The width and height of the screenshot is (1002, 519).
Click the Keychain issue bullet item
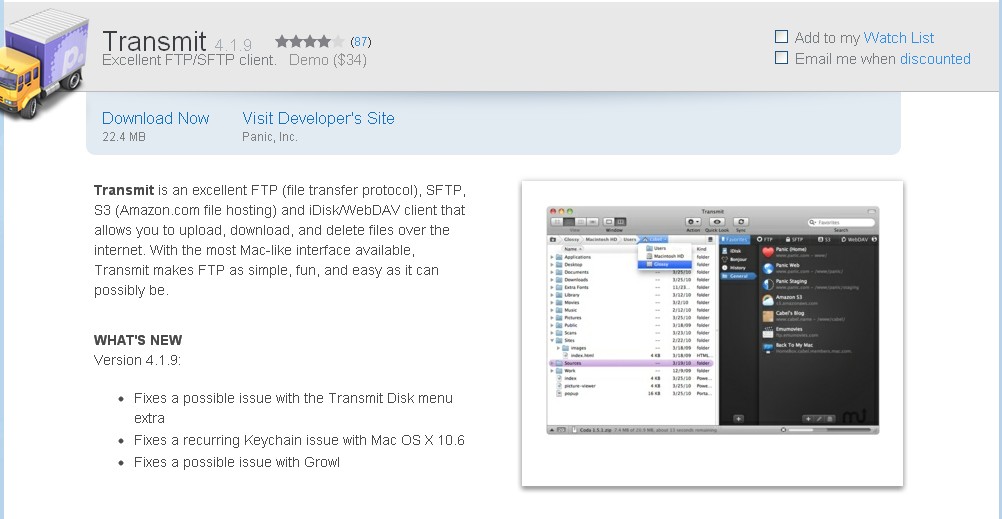pyautogui.click(x=299, y=440)
